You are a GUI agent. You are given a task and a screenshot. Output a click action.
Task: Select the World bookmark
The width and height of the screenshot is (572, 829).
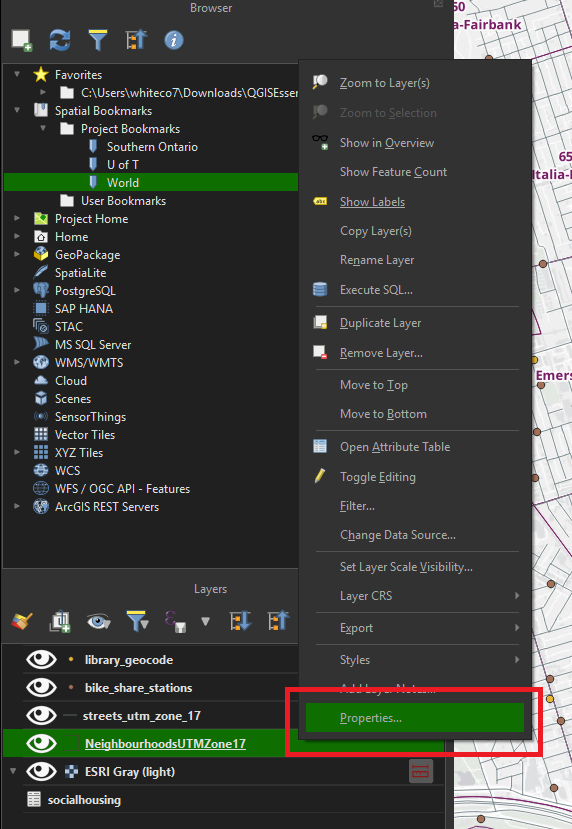click(x=123, y=182)
